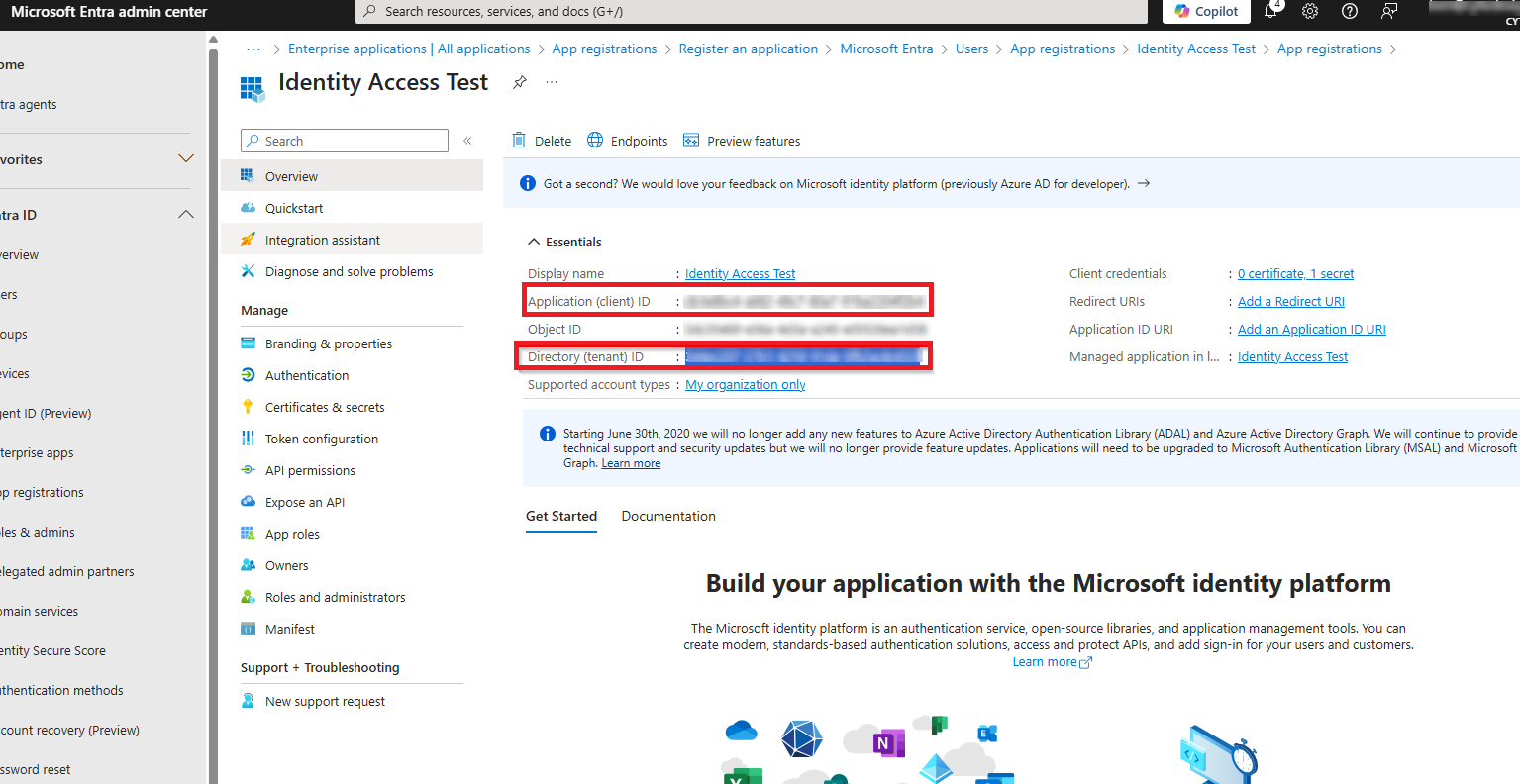Open the Copilot button in the header
The image size is (1520, 784).
point(1206,11)
